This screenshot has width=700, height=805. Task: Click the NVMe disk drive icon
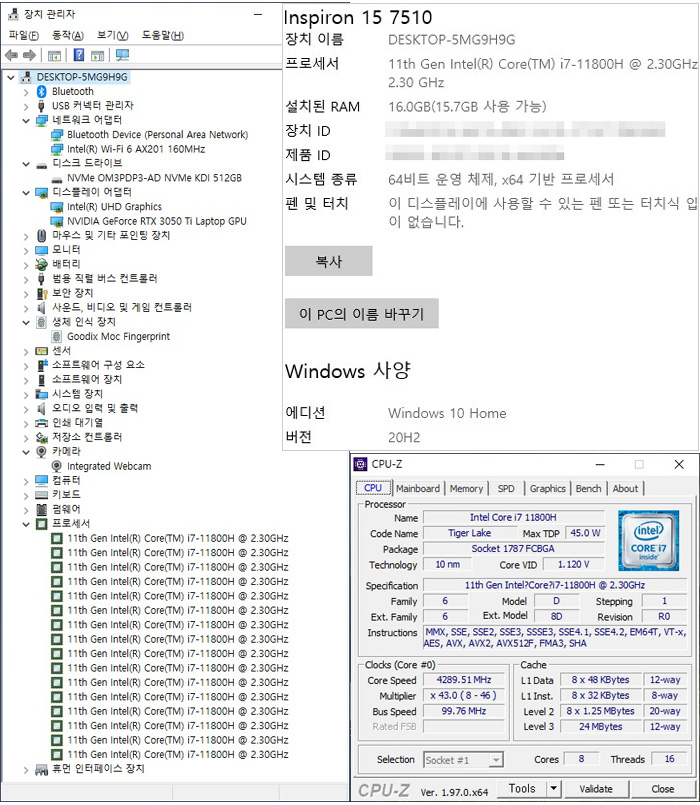(x=57, y=179)
